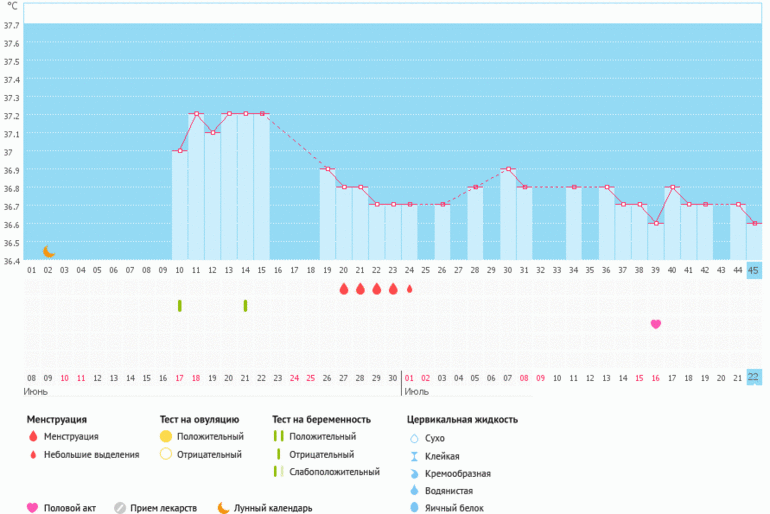Click the red July 16 date label
770x514 pixels.
pyautogui.click(x=656, y=378)
